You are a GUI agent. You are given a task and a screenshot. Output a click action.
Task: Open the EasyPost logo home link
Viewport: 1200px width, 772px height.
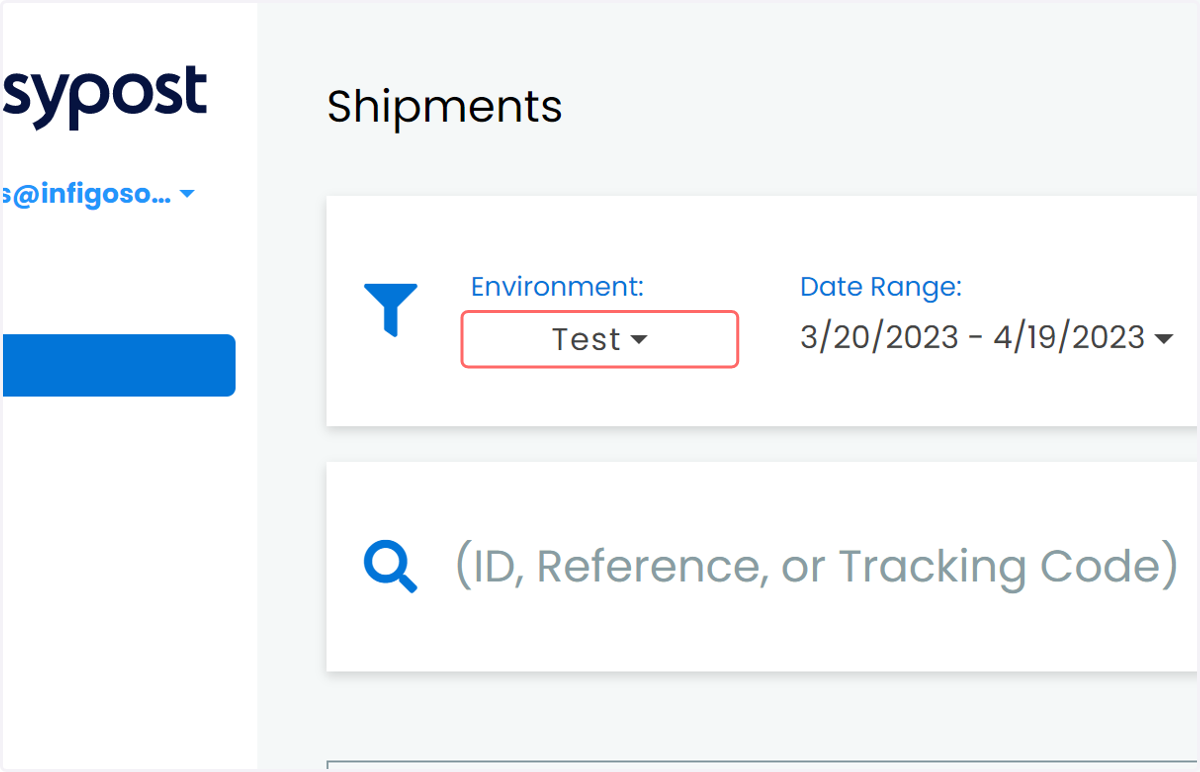coord(104,96)
